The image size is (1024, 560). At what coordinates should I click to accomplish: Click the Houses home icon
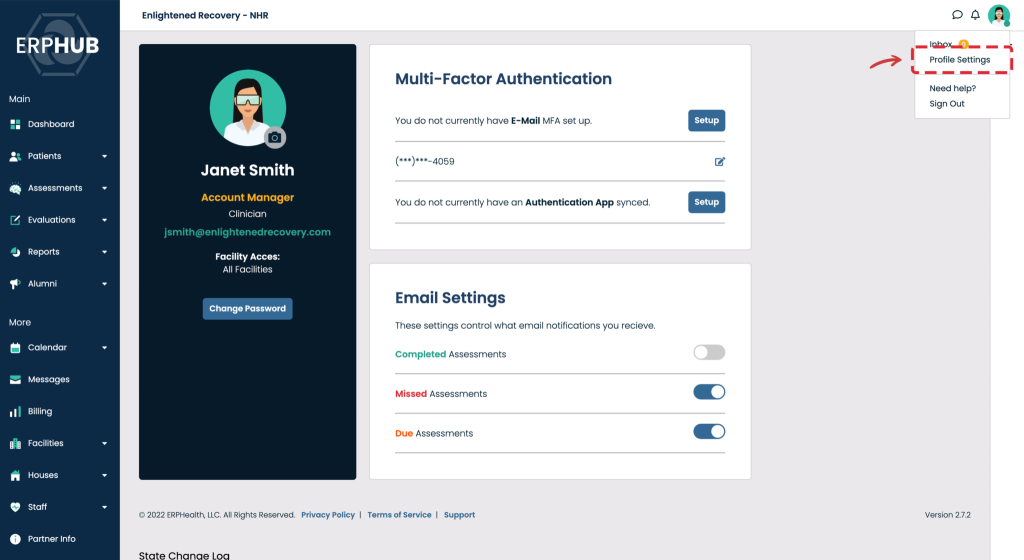coord(15,476)
